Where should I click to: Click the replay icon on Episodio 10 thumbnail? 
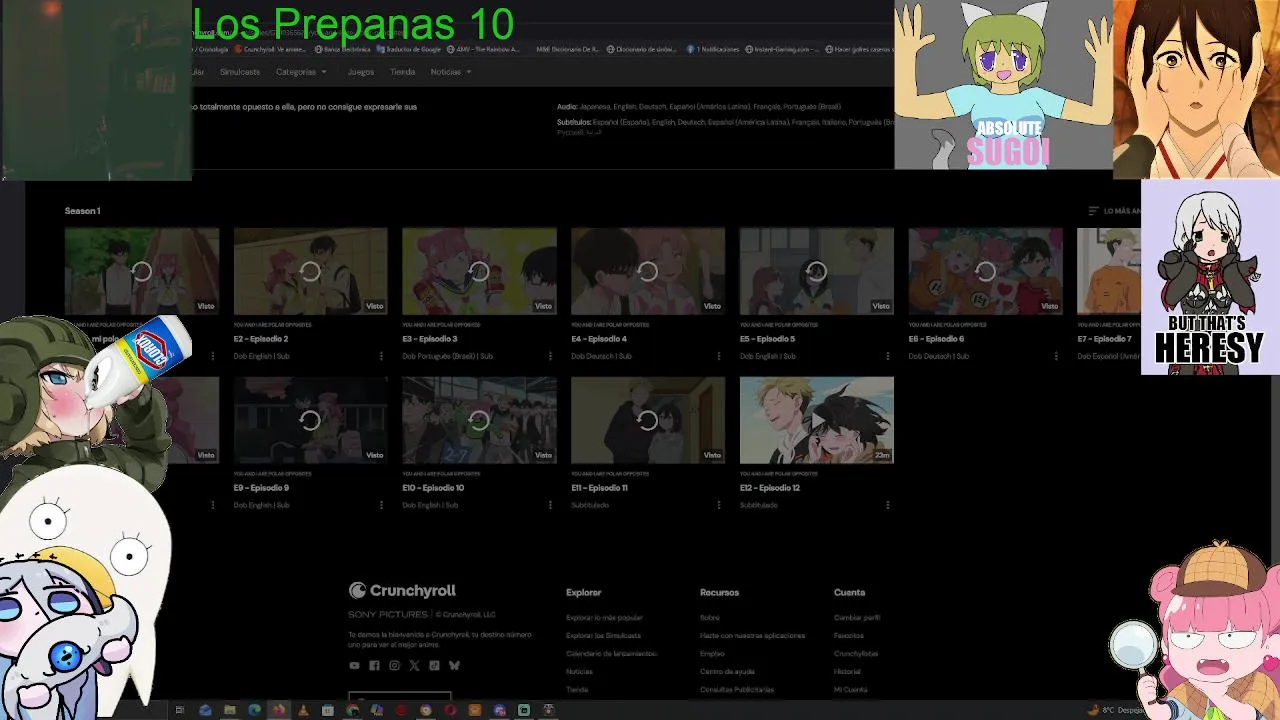coord(479,421)
